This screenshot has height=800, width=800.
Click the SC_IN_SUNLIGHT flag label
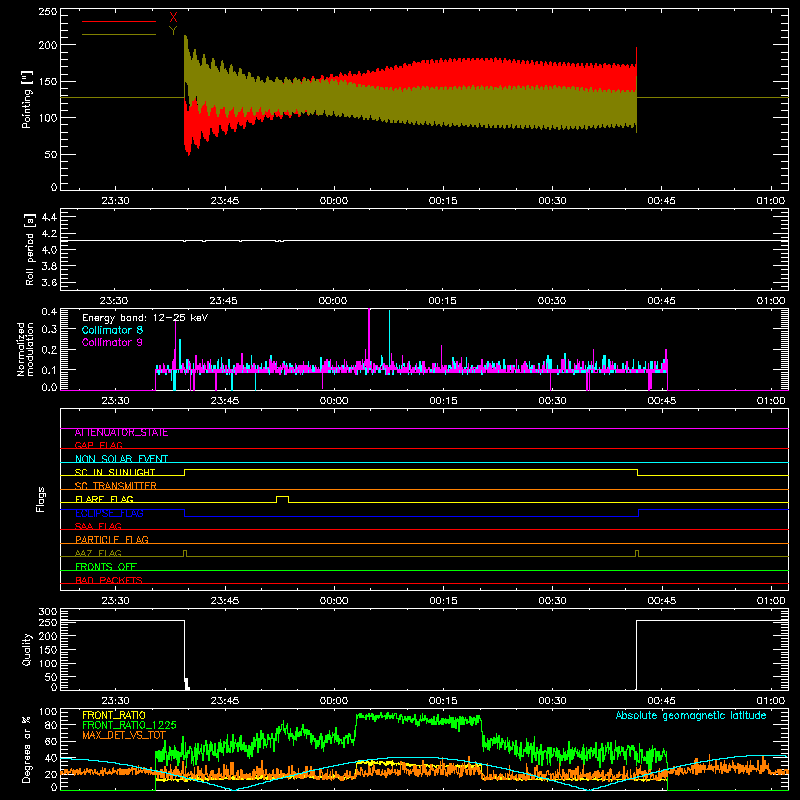click(115, 472)
